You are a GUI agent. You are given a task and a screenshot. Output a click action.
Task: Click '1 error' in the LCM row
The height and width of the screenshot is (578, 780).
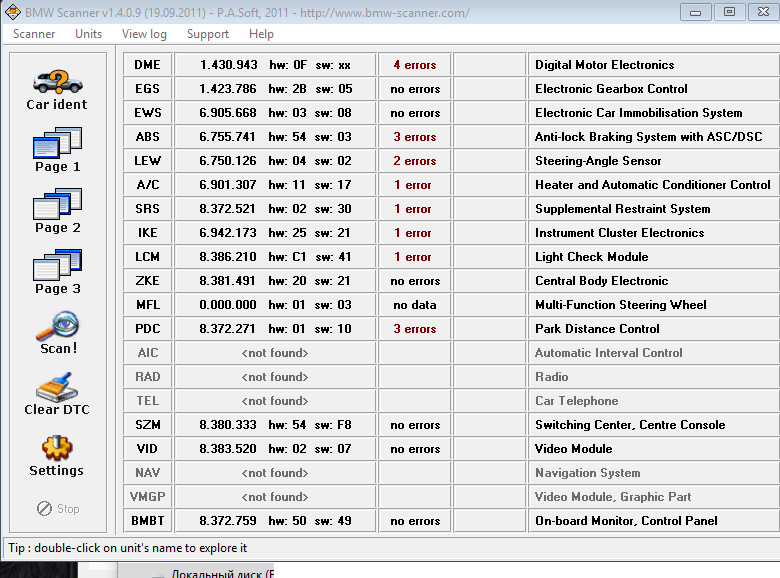(x=415, y=257)
